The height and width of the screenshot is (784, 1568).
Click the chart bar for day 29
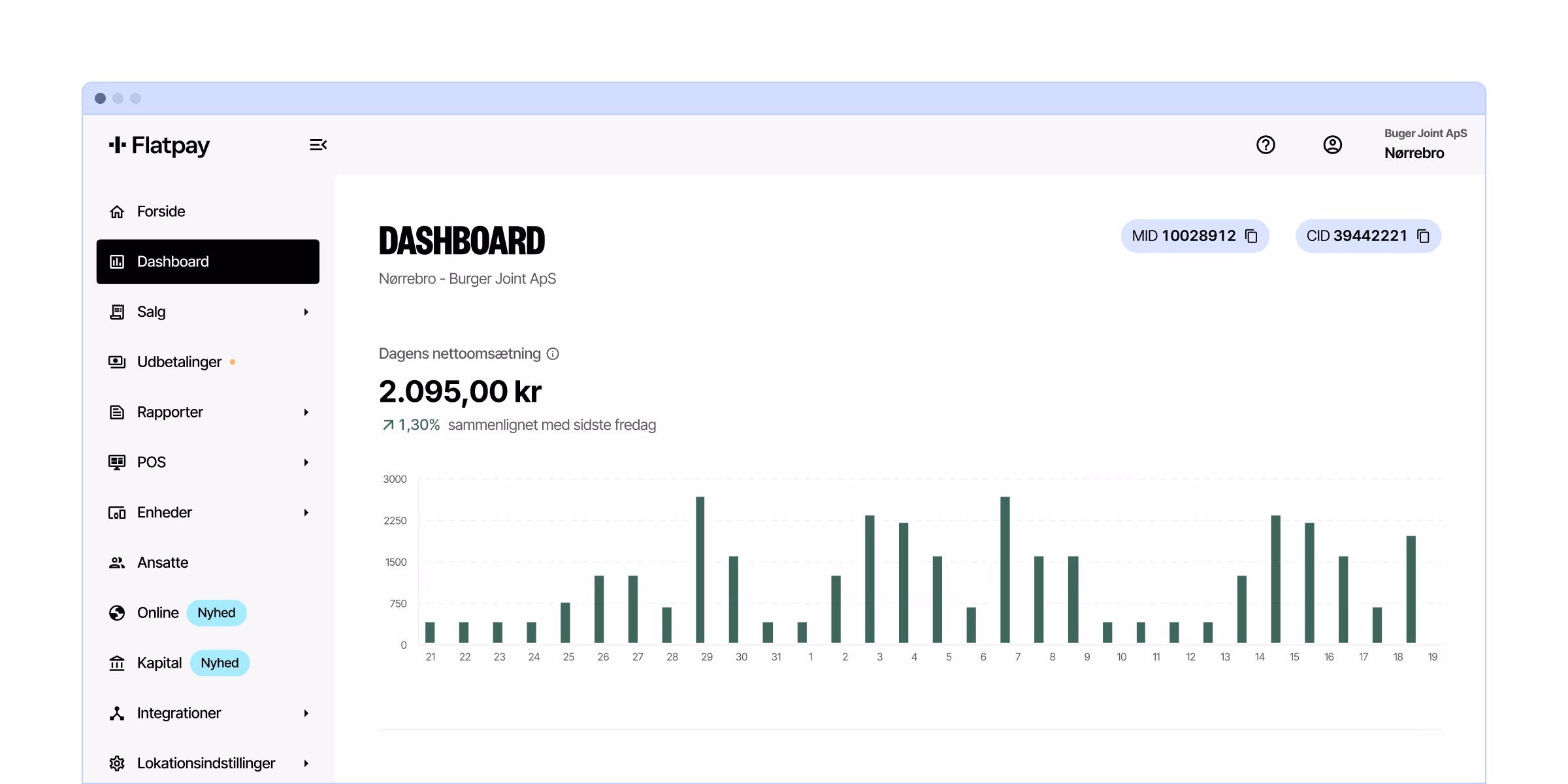700,570
